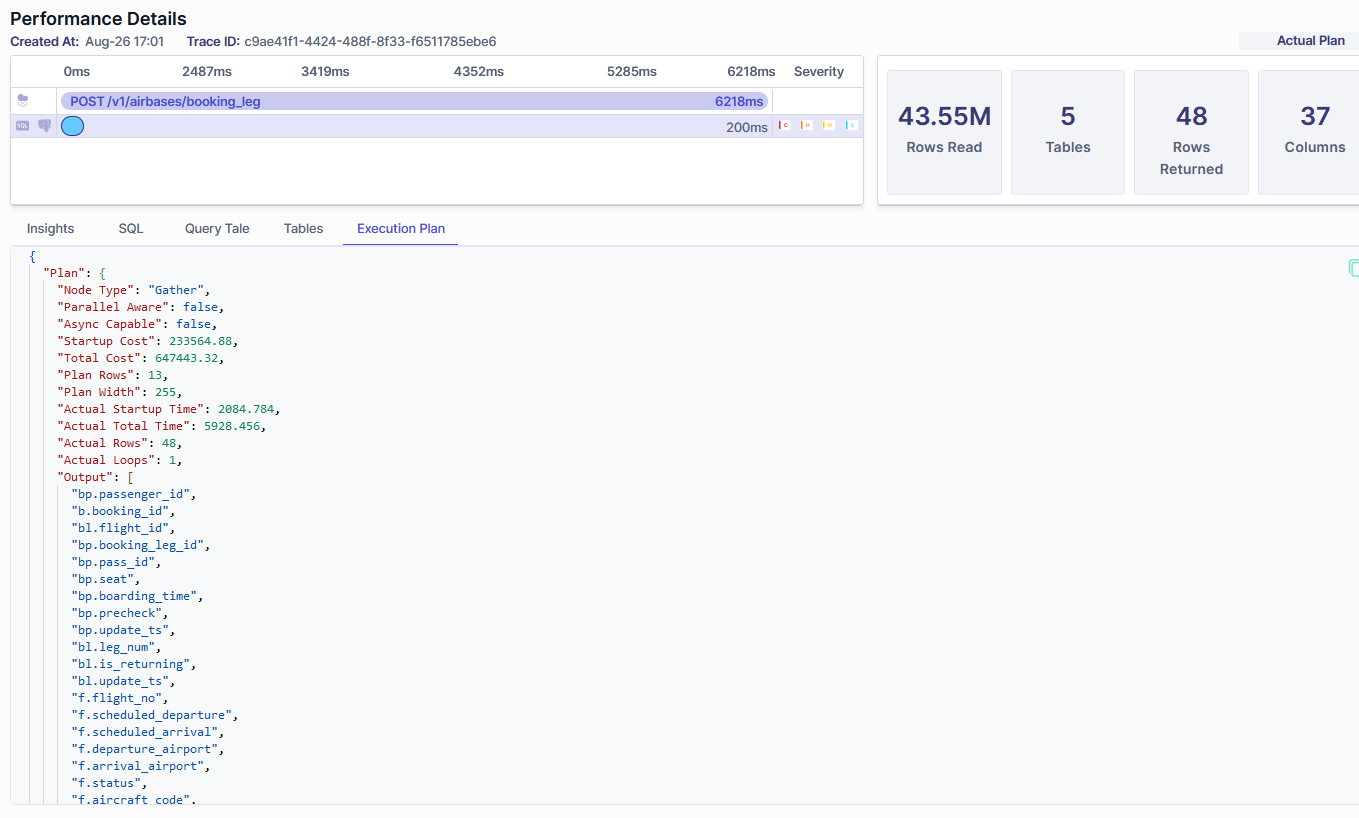Click the 200ms span duration
Screen dimensions: 1359x818
coord(747,127)
